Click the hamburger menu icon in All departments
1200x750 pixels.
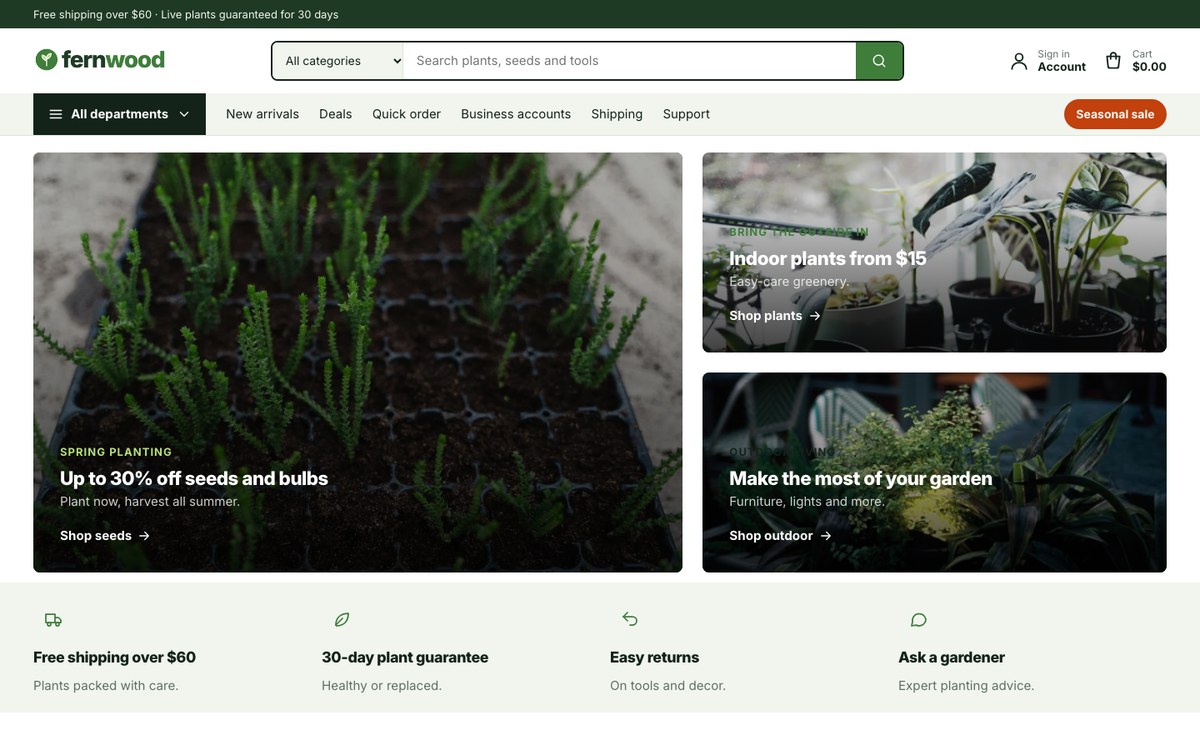tap(56, 114)
